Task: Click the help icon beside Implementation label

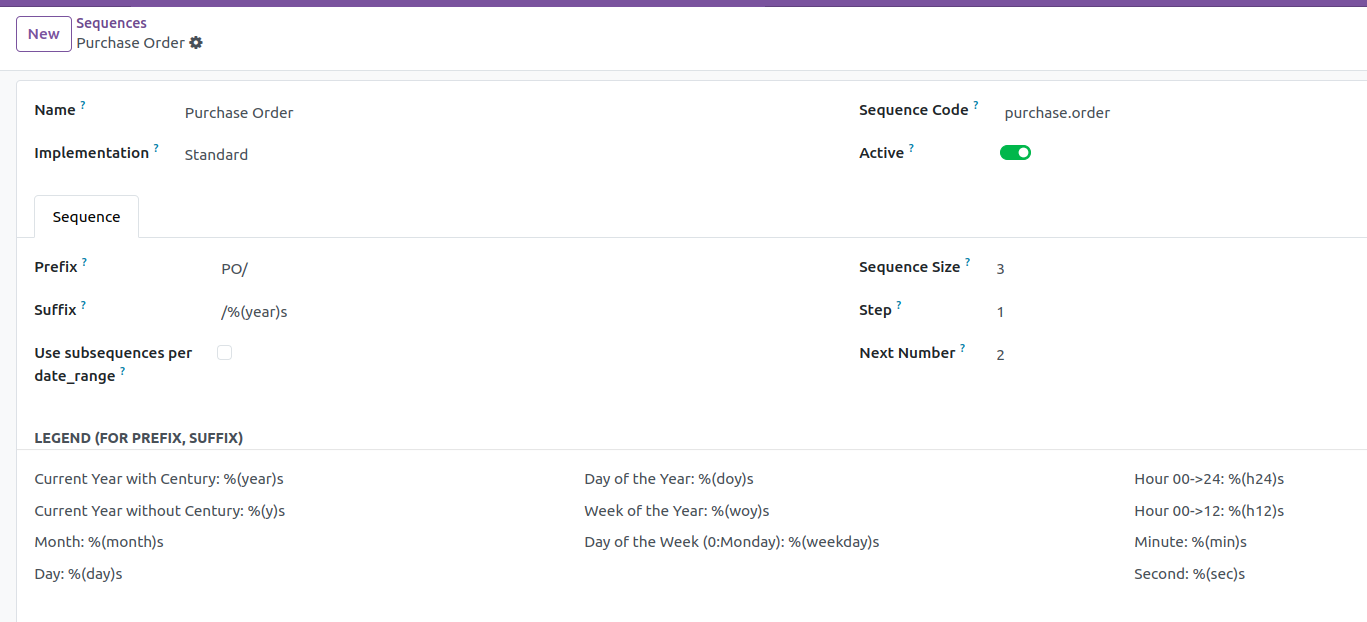Action: click(x=156, y=148)
